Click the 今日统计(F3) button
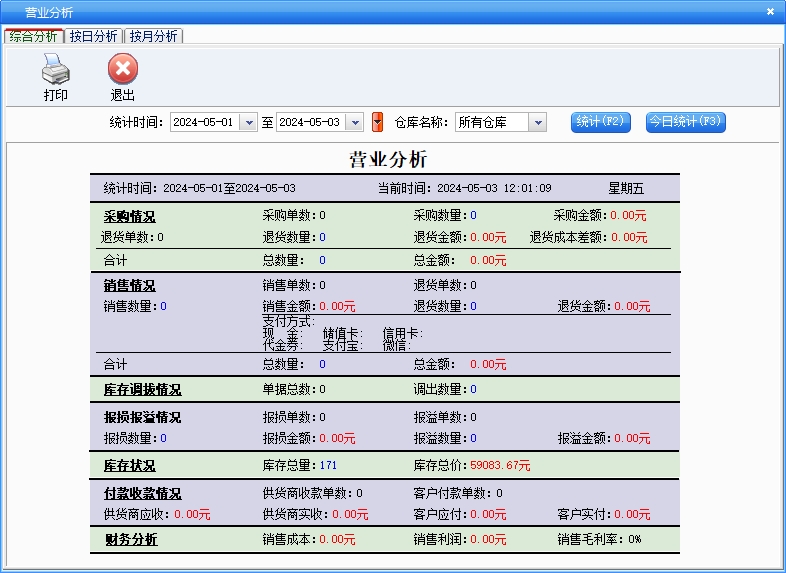Viewport: 786px width, 573px height. (685, 122)
